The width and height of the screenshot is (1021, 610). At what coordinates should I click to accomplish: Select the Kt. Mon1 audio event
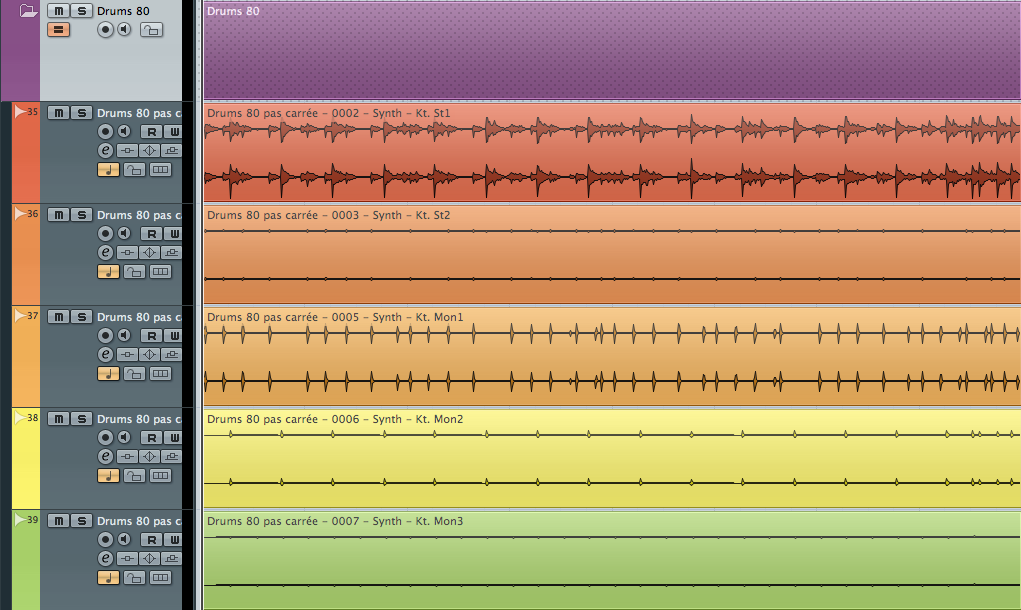click(x=612, y=357)
